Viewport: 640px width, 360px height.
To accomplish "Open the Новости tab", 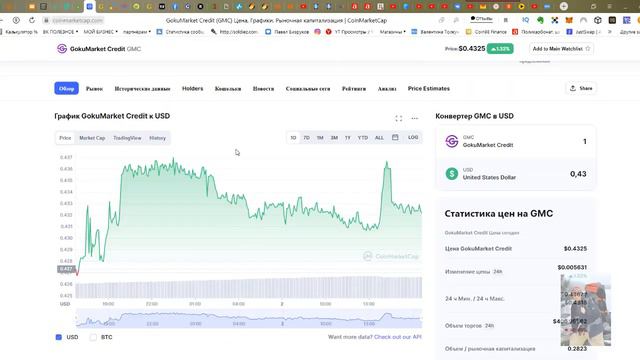I will [x=263, y=89].
